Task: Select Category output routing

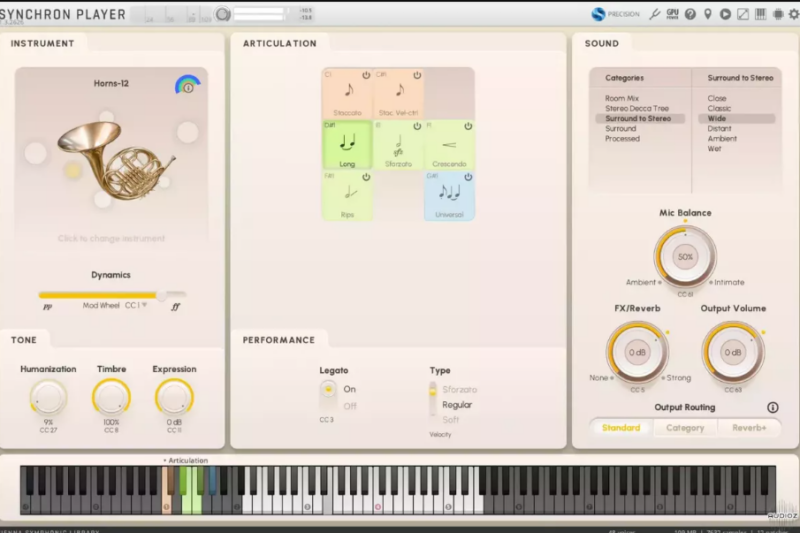Action: [685, 427]
